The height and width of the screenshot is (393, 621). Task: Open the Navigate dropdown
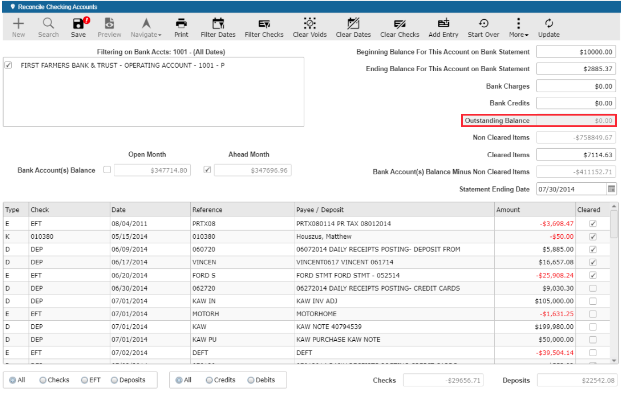tap(146, 27)
